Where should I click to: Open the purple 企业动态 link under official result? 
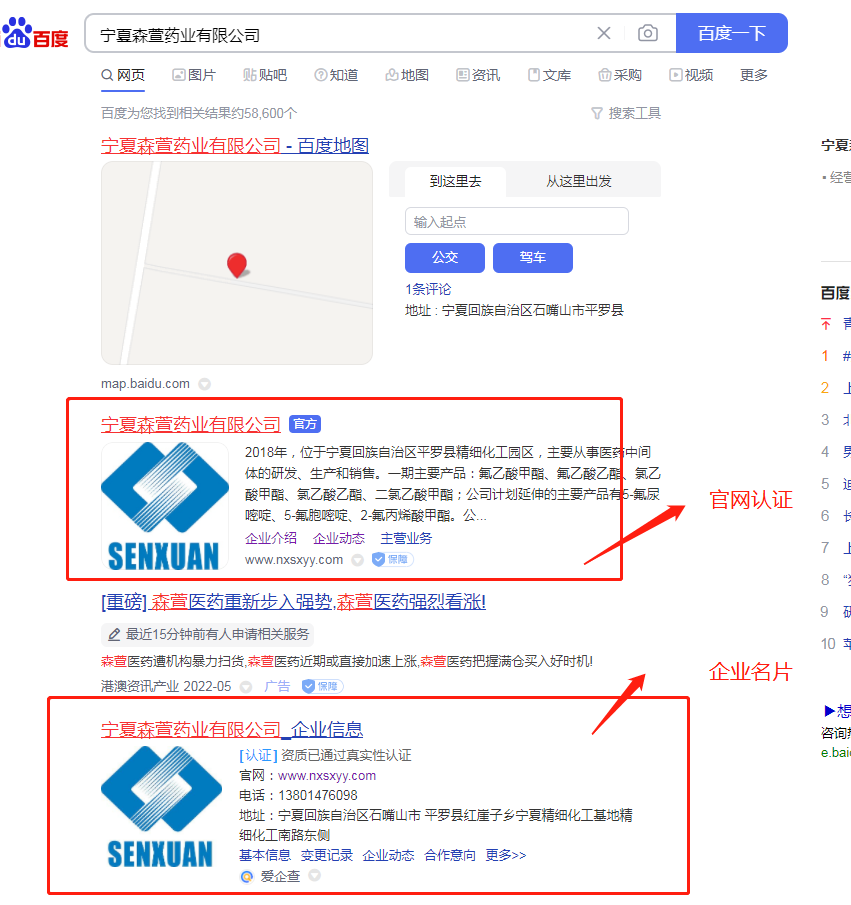pos(339,538)
